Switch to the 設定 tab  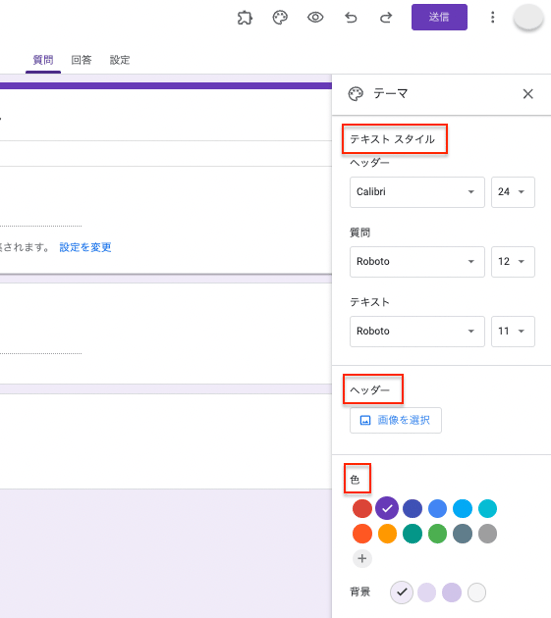coord(119,60)
